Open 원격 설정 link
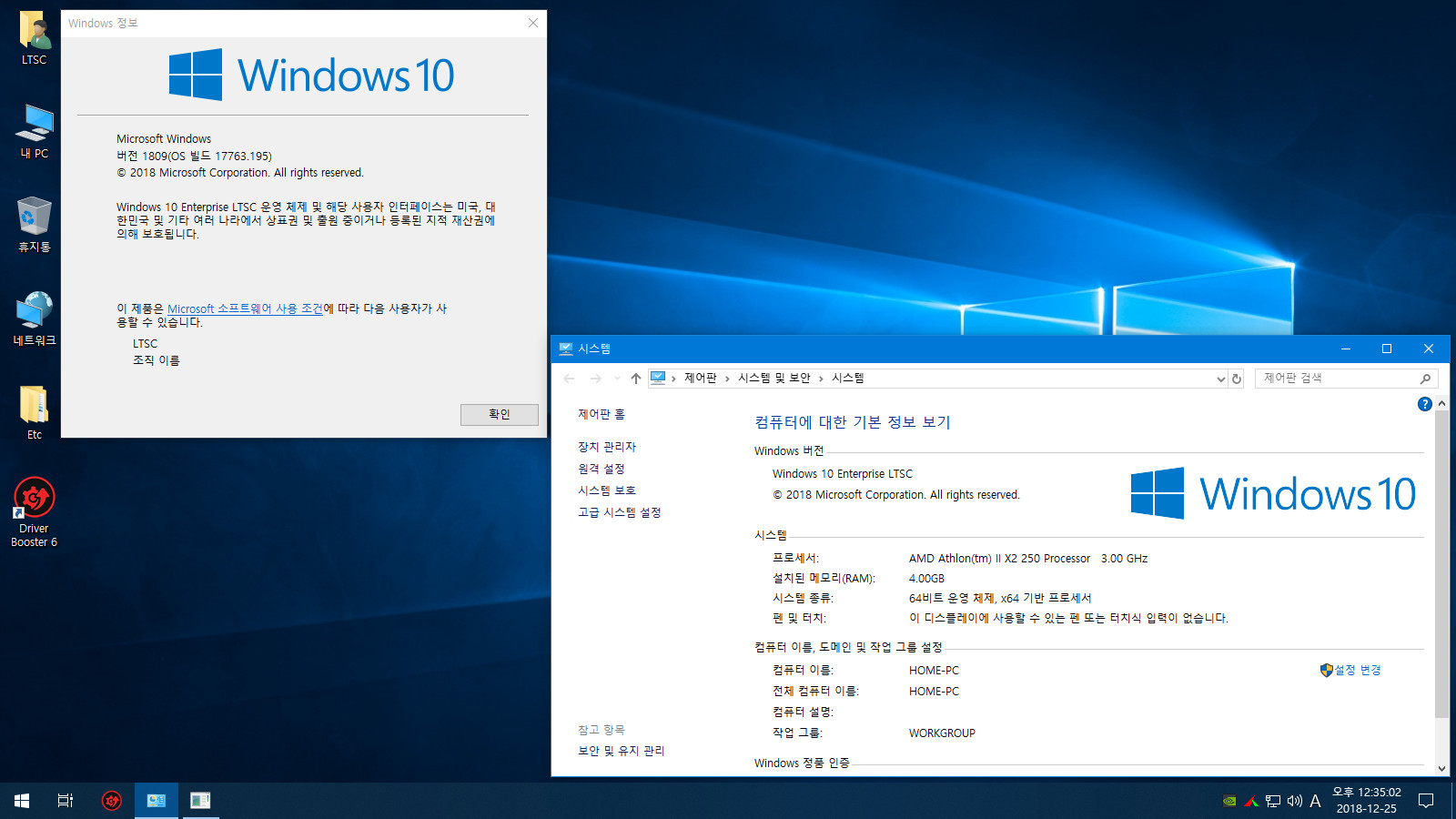Image resolution: width=1456 pixels, height=819 pixels. [x=602, y=469]
